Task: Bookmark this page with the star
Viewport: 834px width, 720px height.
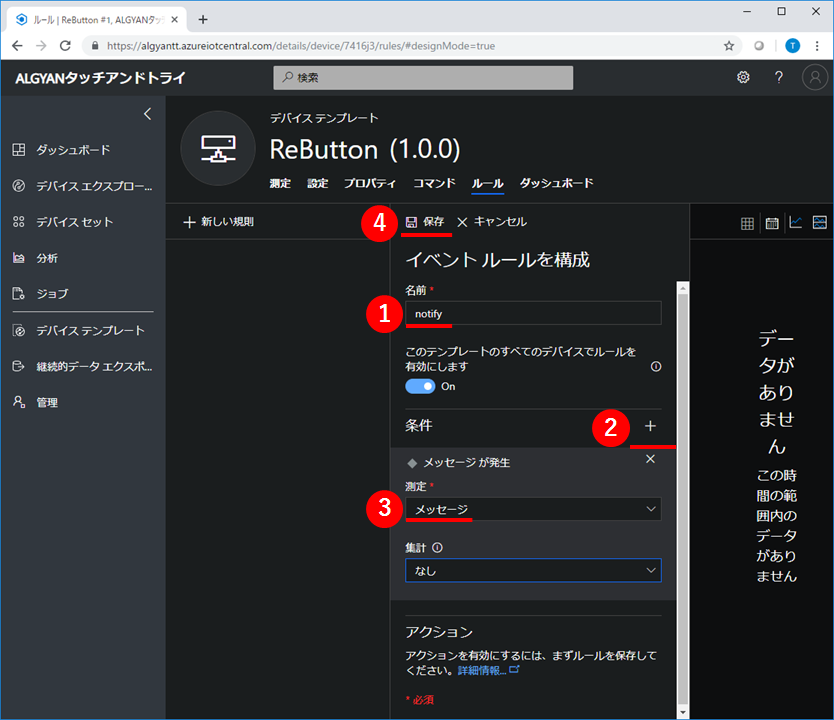Action: 729,46
